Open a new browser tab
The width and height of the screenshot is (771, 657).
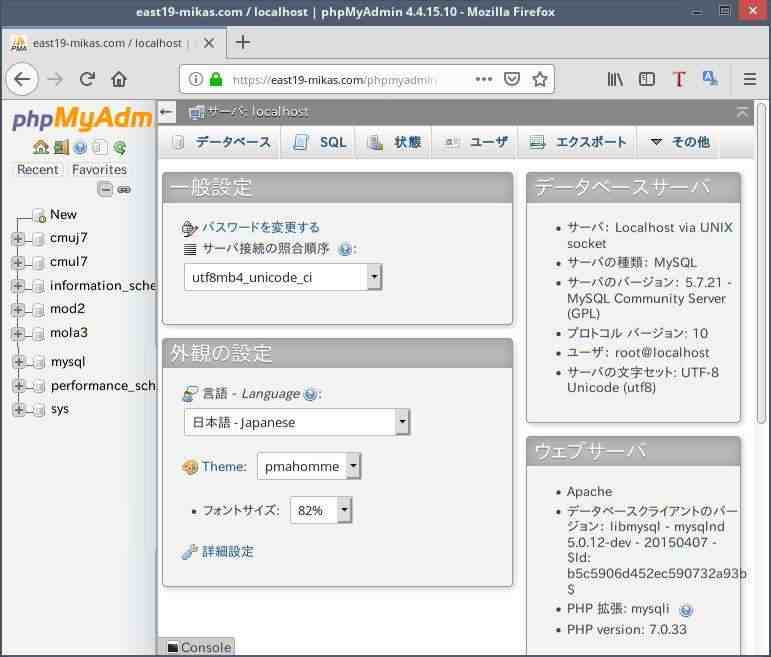click(243, 42)
